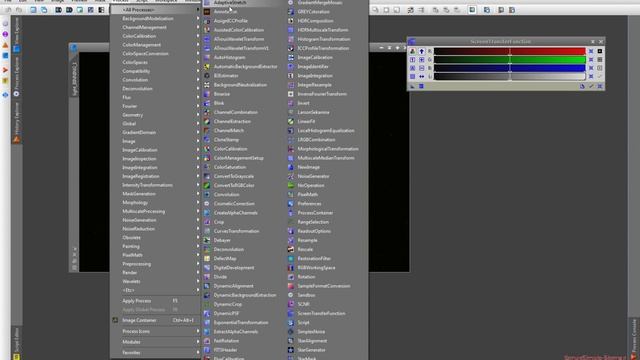Open the History Explorer side tab
The height and width of the screenshot is (360, 640).
click(x=16, y=122)
